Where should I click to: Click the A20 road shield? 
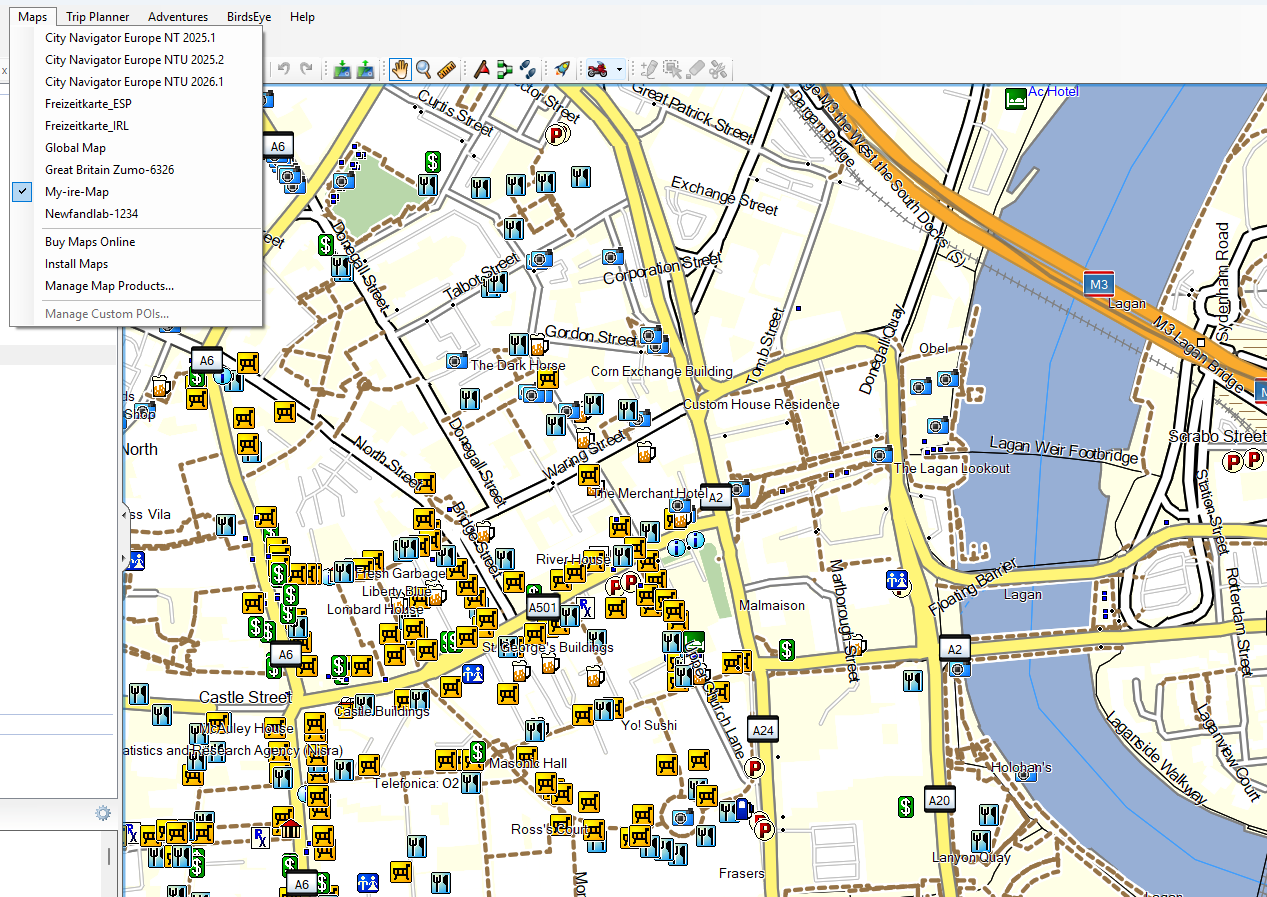(939, 800)
